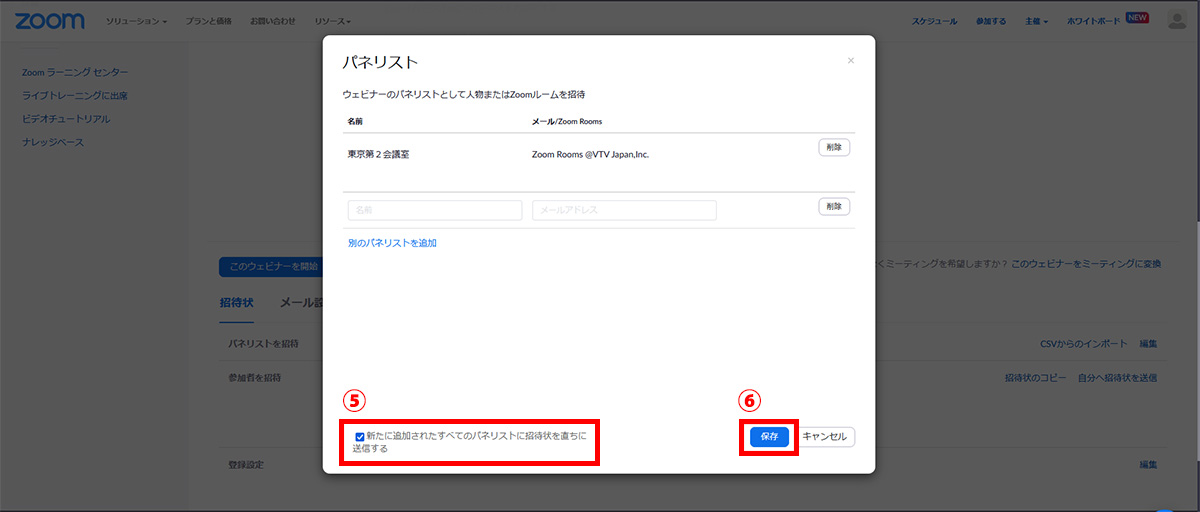Start webinar with このウェビナーを開始
The image size is (1200, 512).
pos(273,267)
